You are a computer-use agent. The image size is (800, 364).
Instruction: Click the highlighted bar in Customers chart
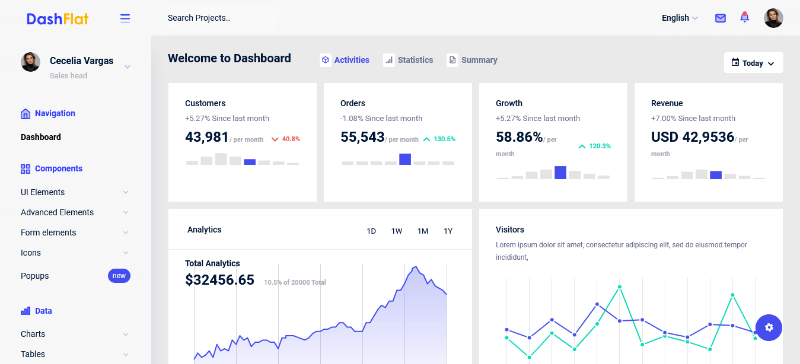250,162
